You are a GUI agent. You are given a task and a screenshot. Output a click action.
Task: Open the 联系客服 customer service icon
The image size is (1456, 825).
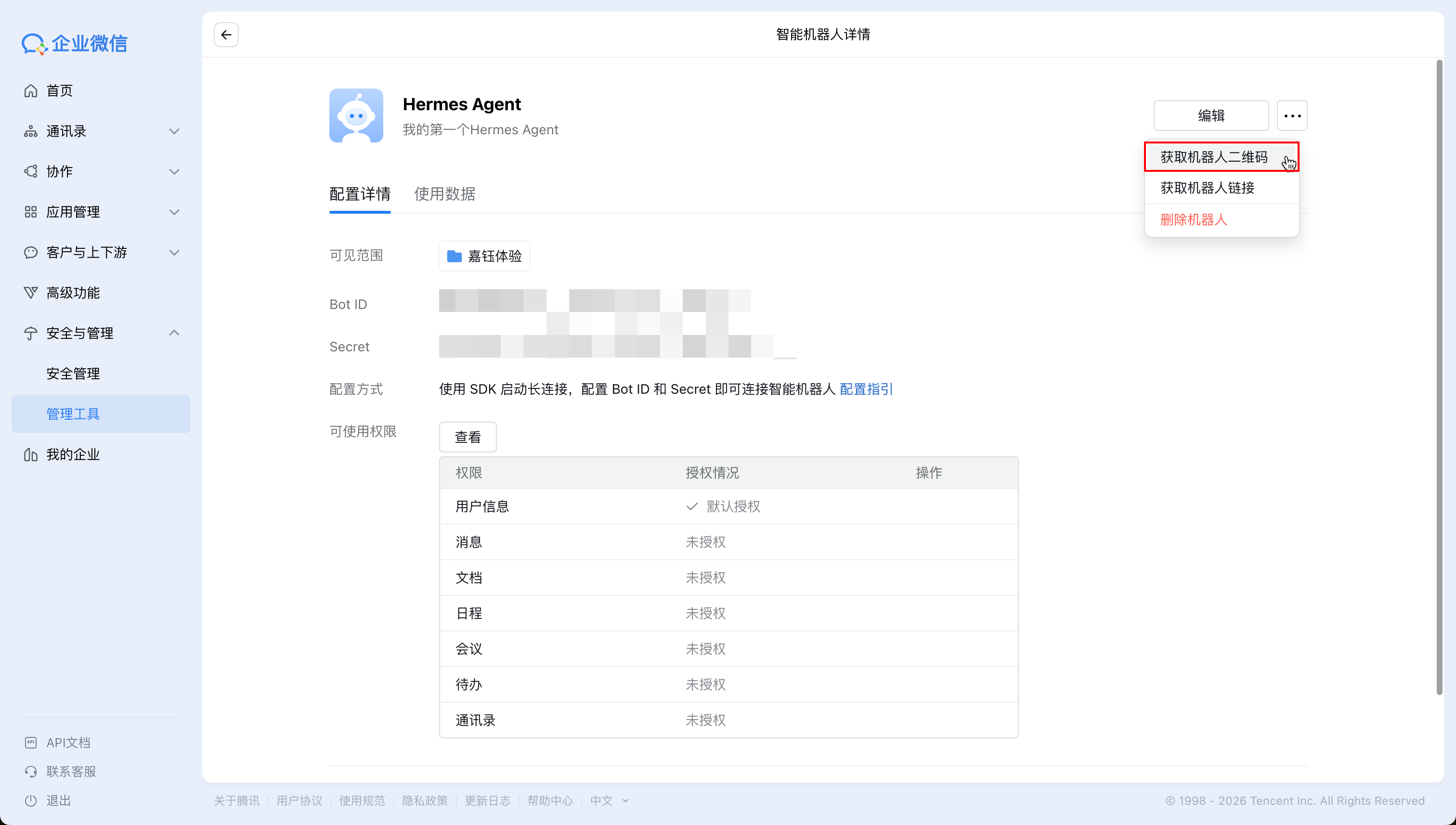pyautogui.click(x=31, y=771)
